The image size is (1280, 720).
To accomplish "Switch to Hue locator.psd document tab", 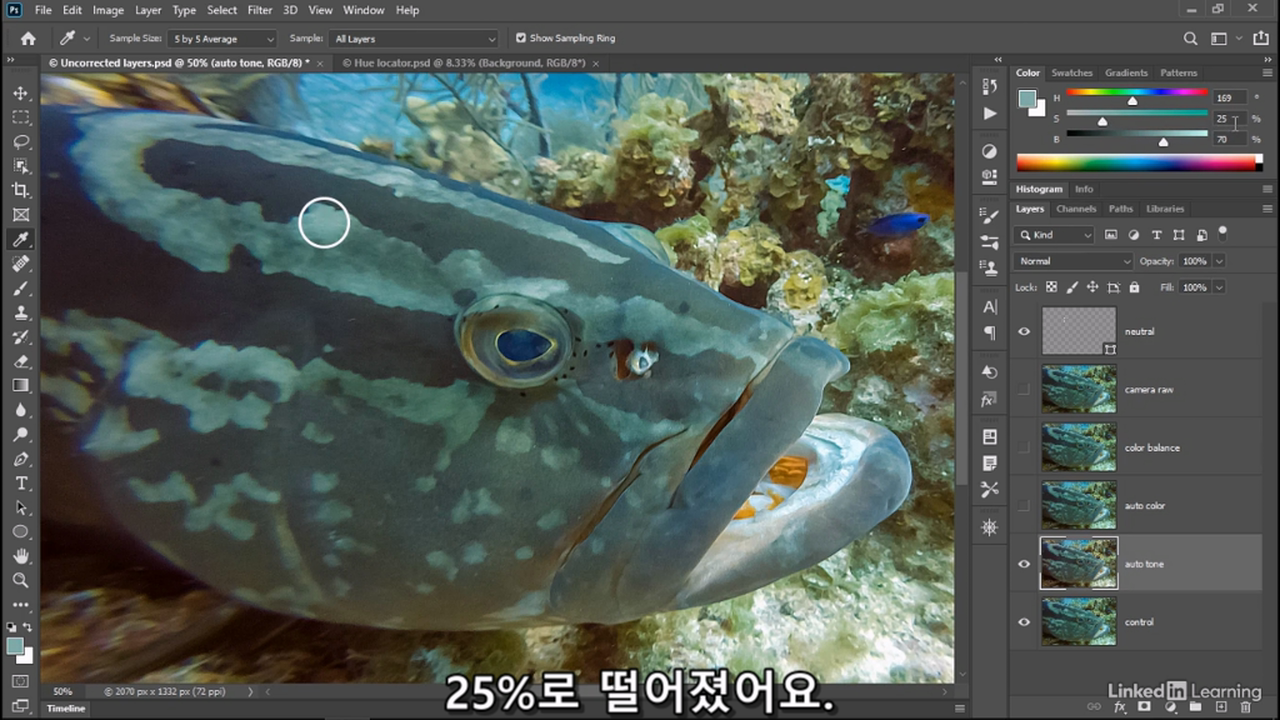I will (463, 63).
